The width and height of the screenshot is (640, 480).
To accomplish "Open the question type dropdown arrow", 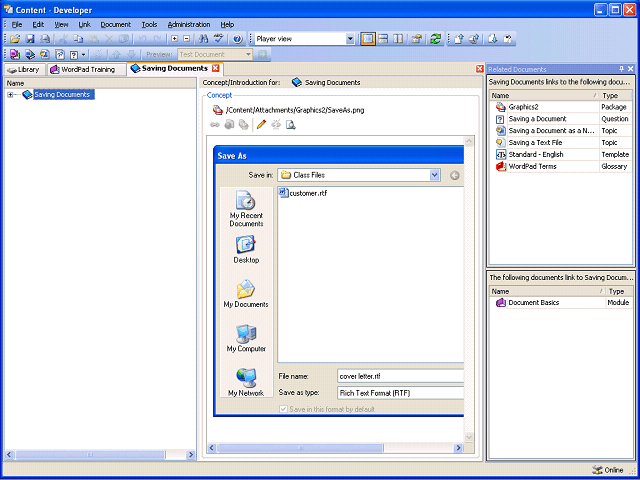I will coord(83,54).
